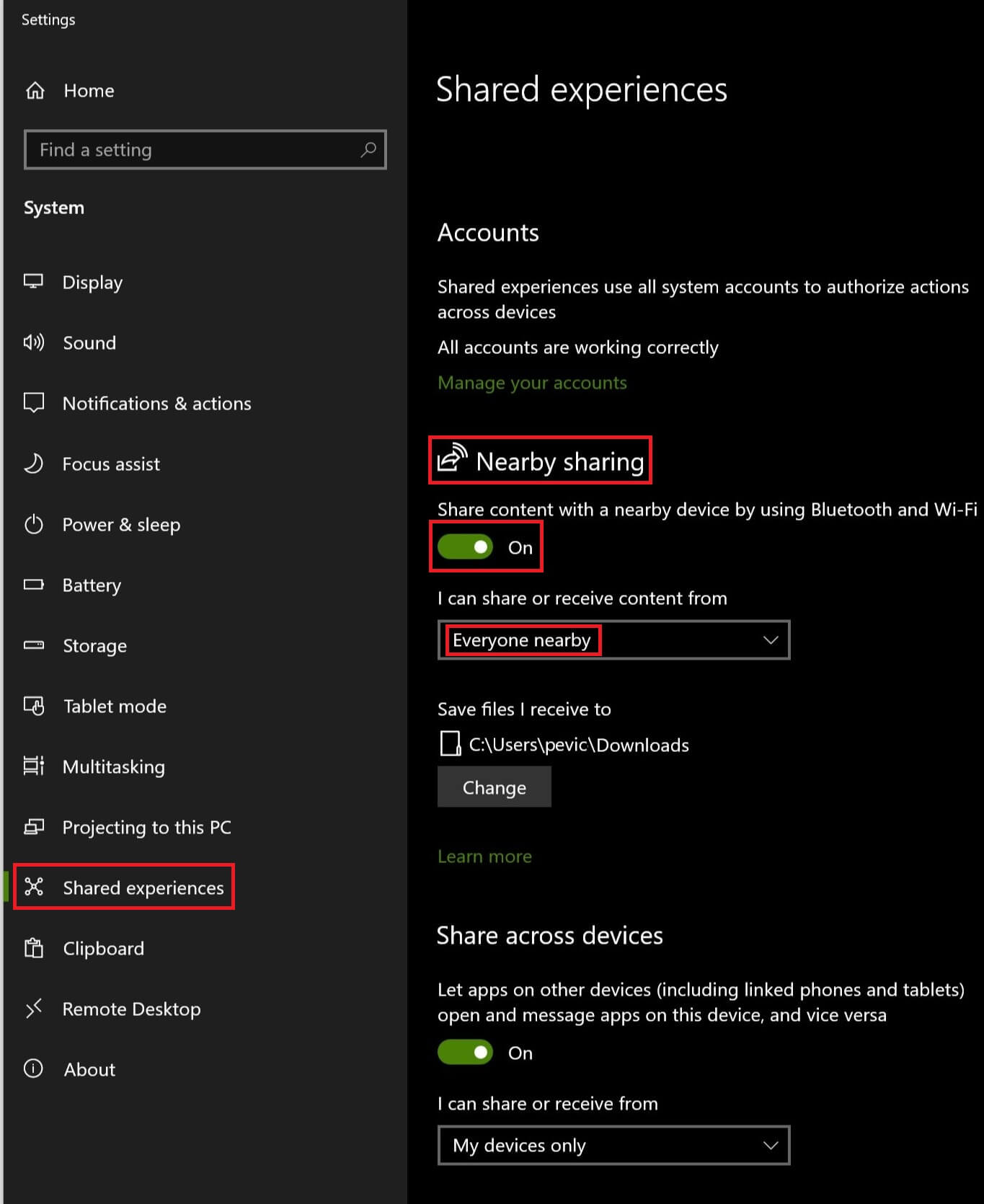Click the Focus assist moon icon
The image size is (984, 1204).
[x=34, y=463]
